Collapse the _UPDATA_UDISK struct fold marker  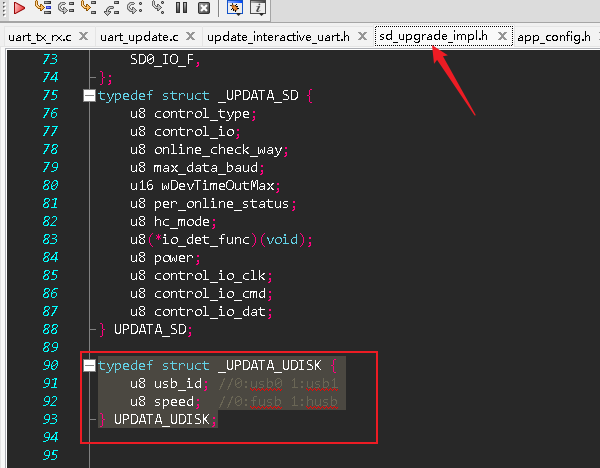[x=89, y=365]
